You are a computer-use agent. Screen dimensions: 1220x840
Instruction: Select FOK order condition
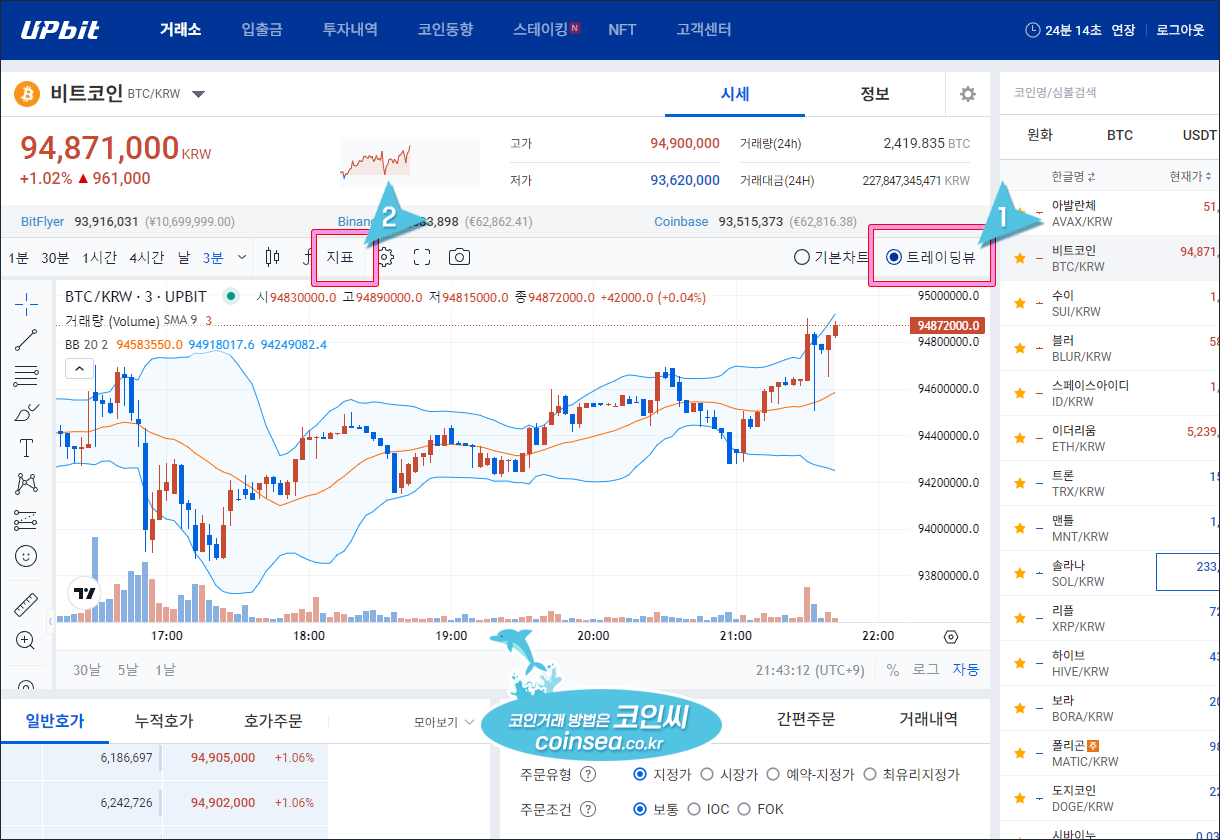742,809
